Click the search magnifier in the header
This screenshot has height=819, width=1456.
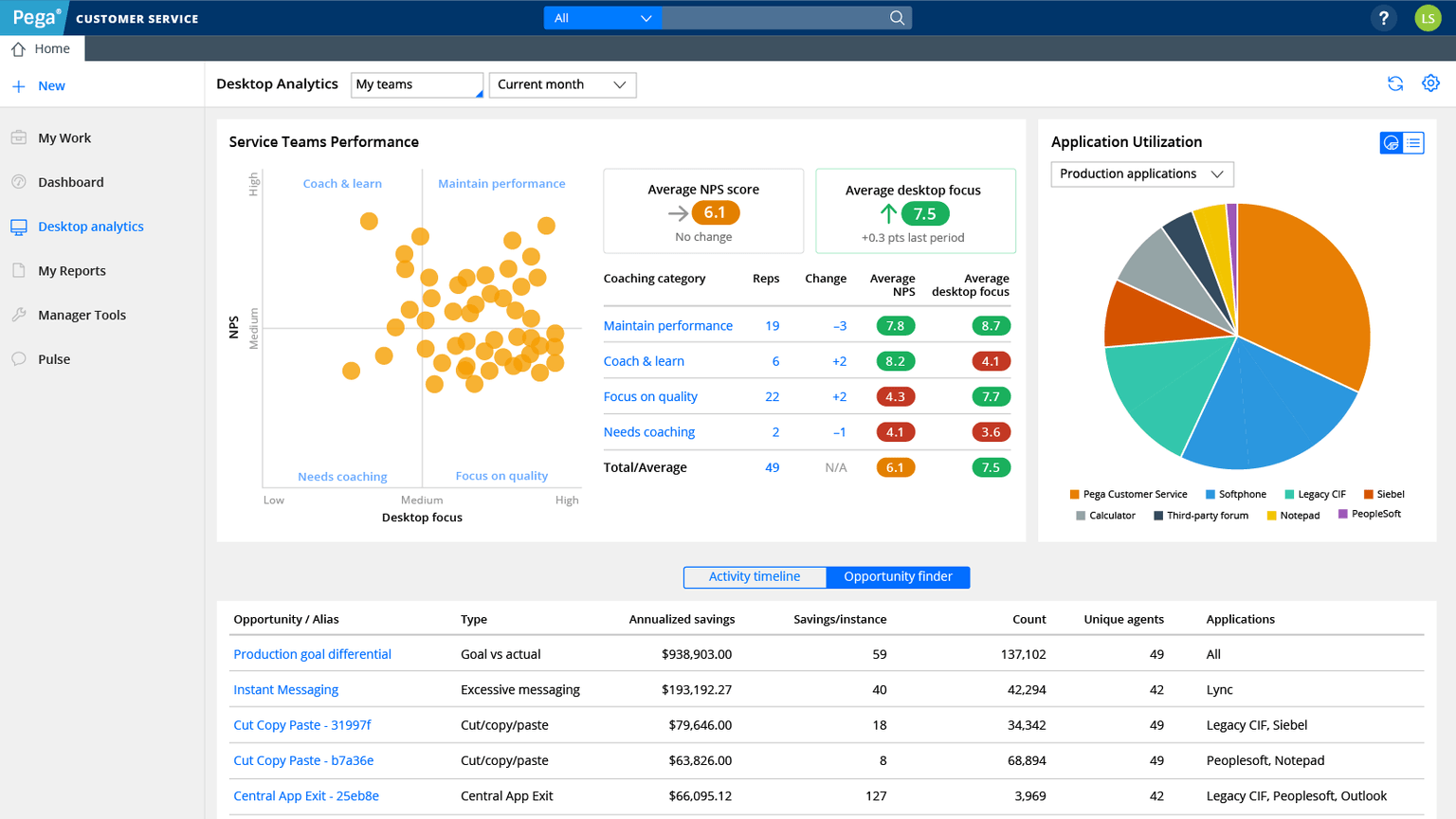coord(896,17)
